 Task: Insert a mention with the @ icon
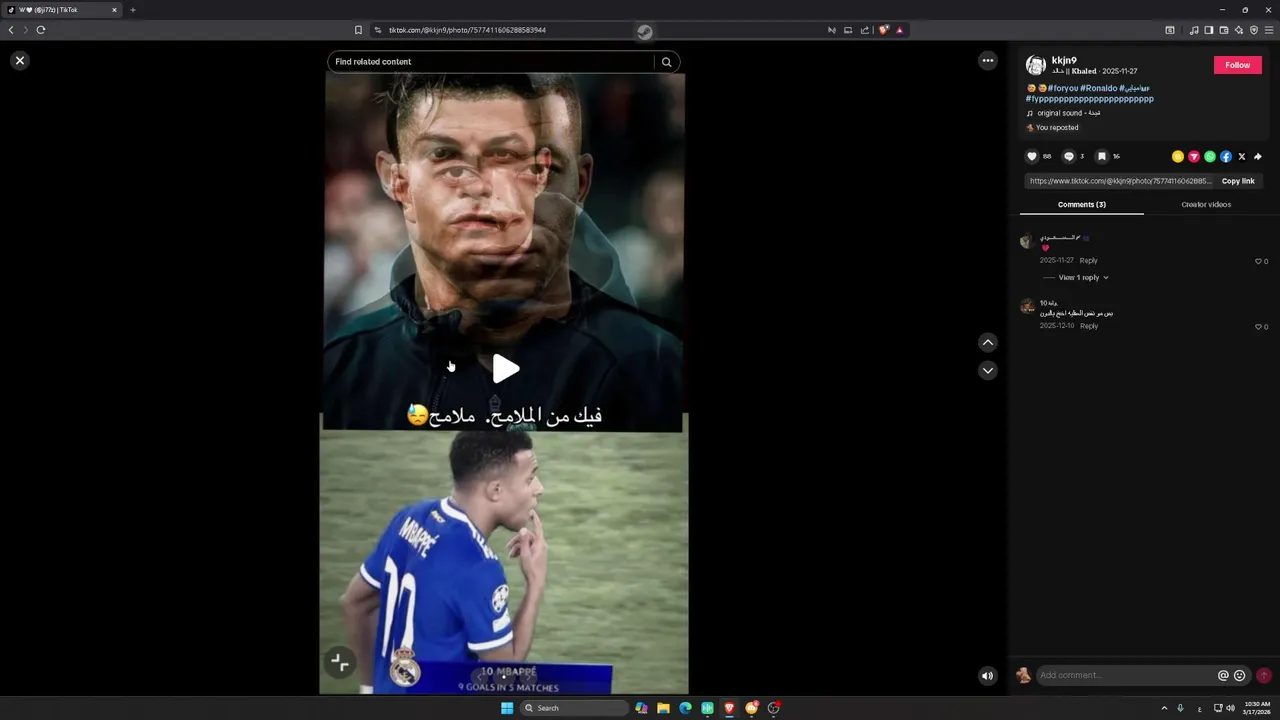[1223, 675]
